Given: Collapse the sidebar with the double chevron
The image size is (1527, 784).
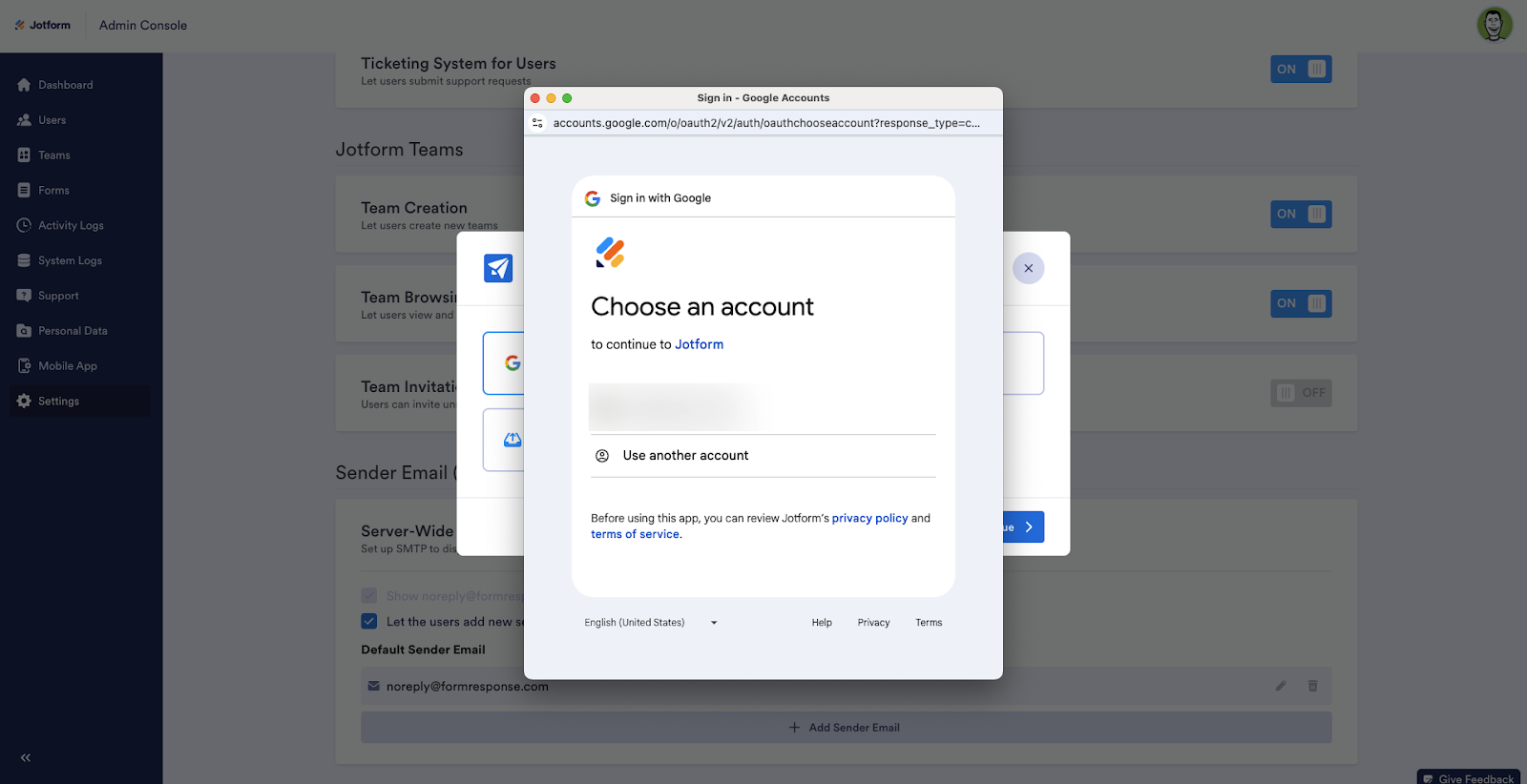Looking at the screenshot, I should (26, 758).
